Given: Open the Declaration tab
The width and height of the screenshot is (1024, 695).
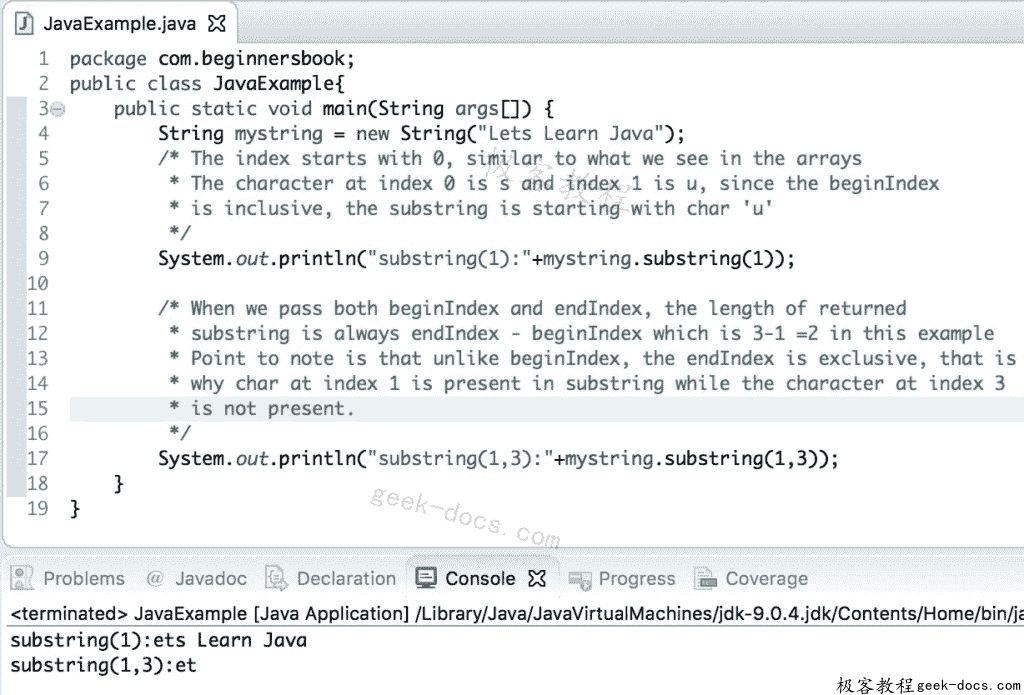Looking at the screenshot, I should 332,578.
